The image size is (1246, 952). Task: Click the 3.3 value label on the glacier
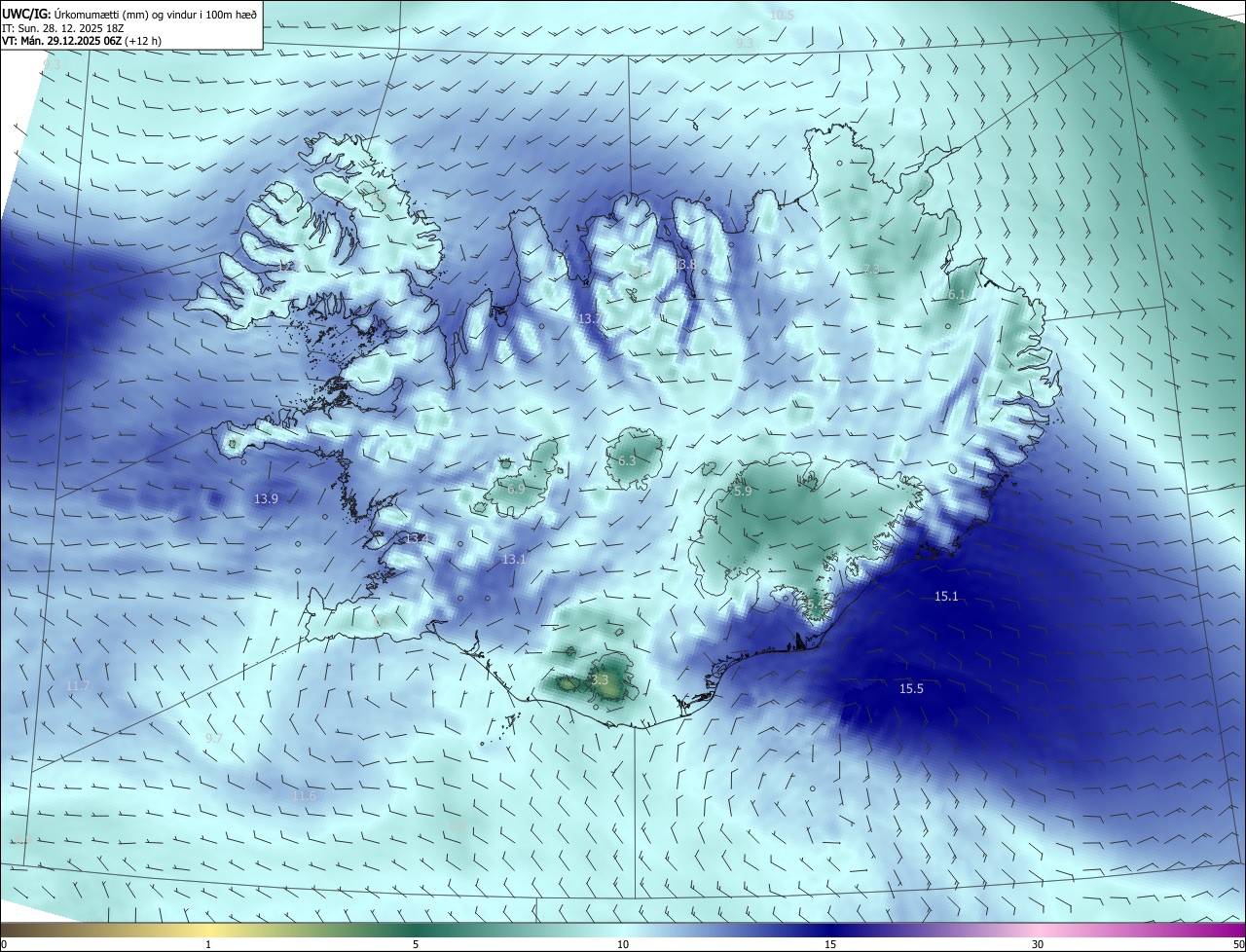pos(600,679)
